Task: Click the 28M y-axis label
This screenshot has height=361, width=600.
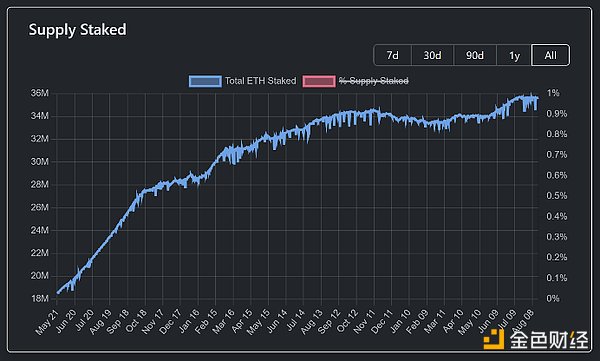Action: [x=39, y=185]
